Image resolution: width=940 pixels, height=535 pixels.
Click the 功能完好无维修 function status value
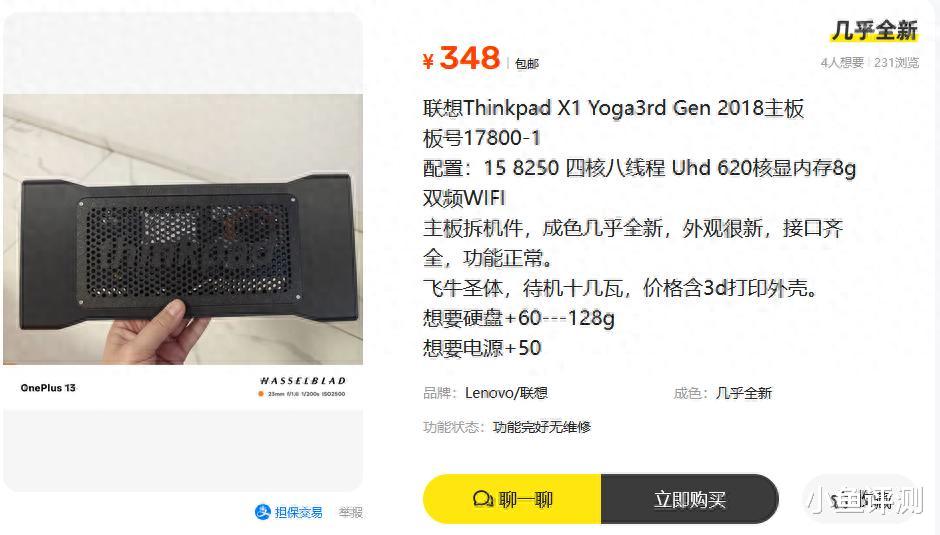click(x=542, y=427)
